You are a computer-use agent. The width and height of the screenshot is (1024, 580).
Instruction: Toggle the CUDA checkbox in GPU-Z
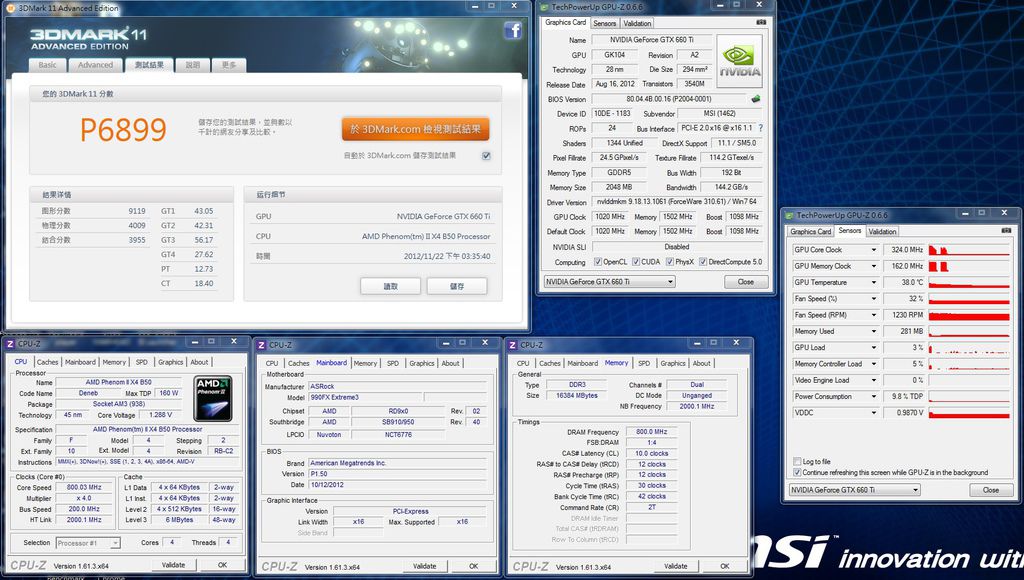point(635,262)
